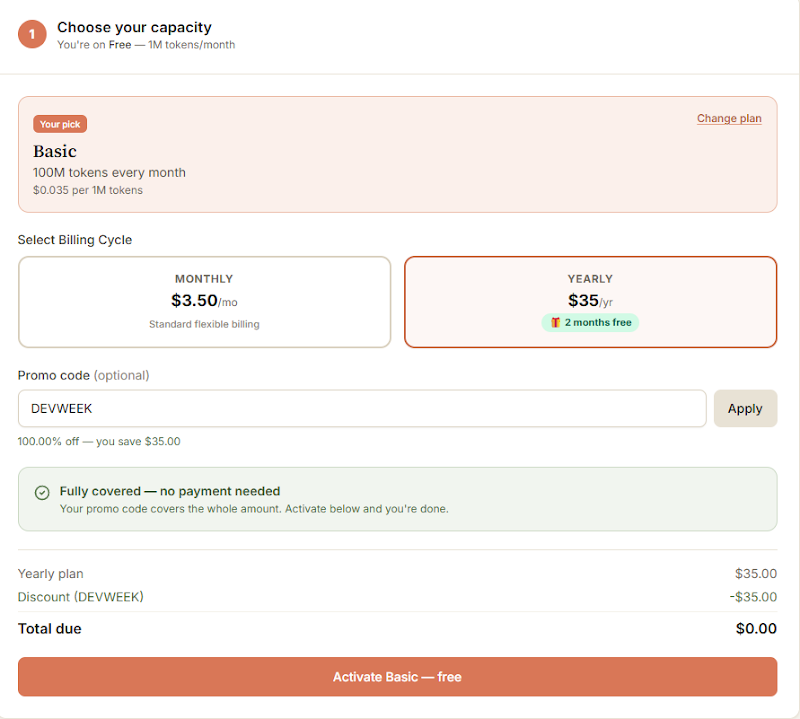Click the $0.00 total amount
This screenshot has width=800, height=719.
click(x=756, y=628)
